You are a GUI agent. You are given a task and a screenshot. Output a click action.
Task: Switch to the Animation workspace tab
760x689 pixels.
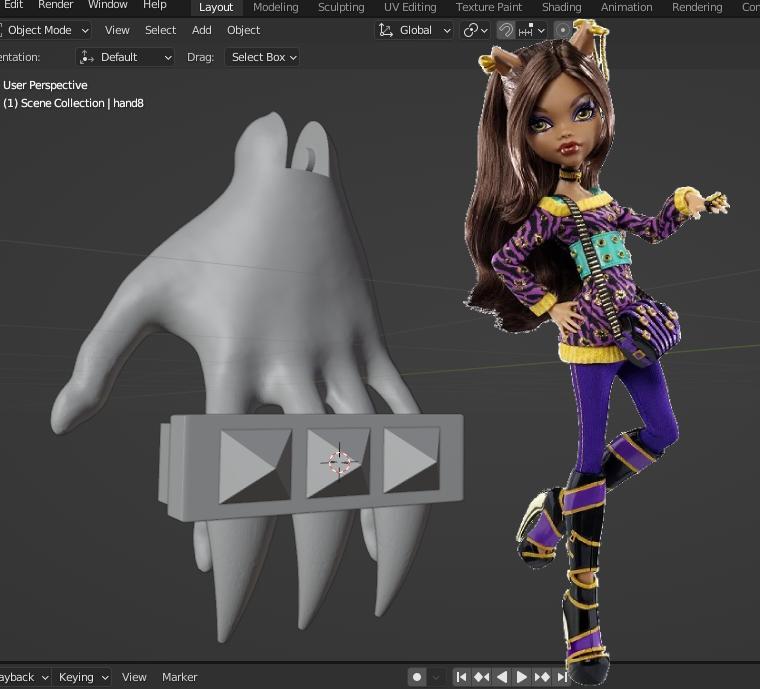[626, 7]
